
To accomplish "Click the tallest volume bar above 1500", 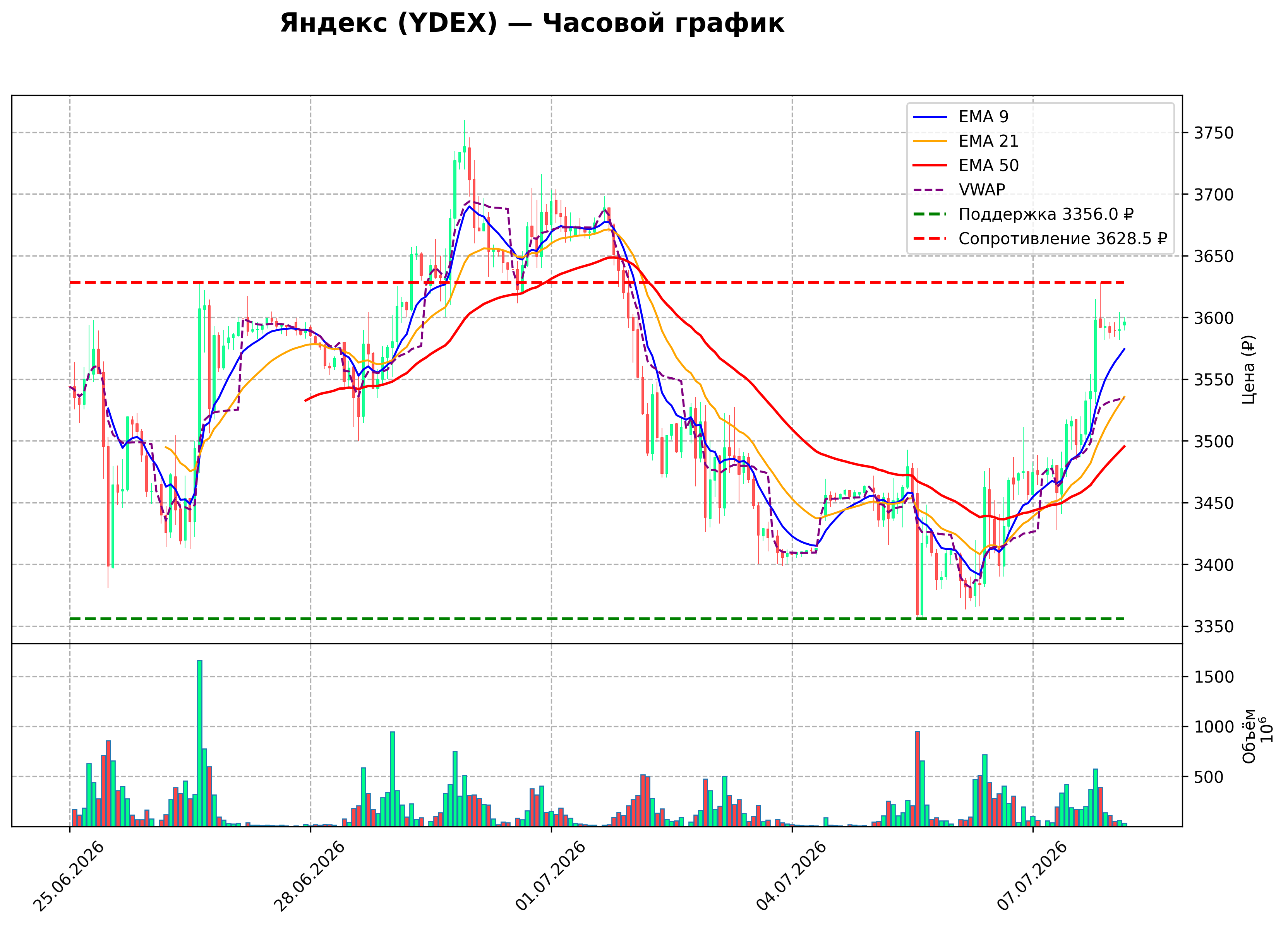I will pyautogui.click(x=200, y=743).
